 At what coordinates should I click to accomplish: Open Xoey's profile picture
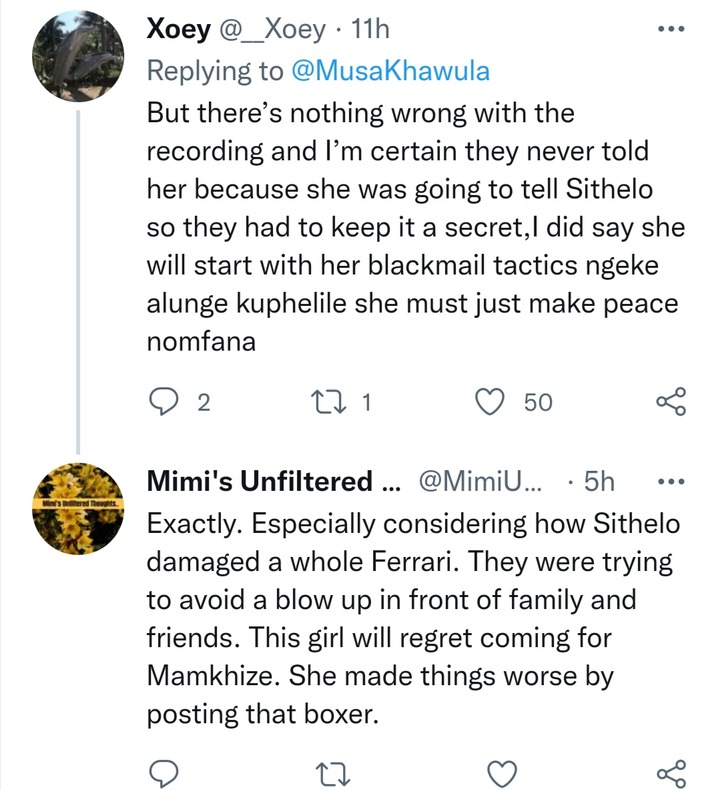pyautogui.click(x=78, y=55)
